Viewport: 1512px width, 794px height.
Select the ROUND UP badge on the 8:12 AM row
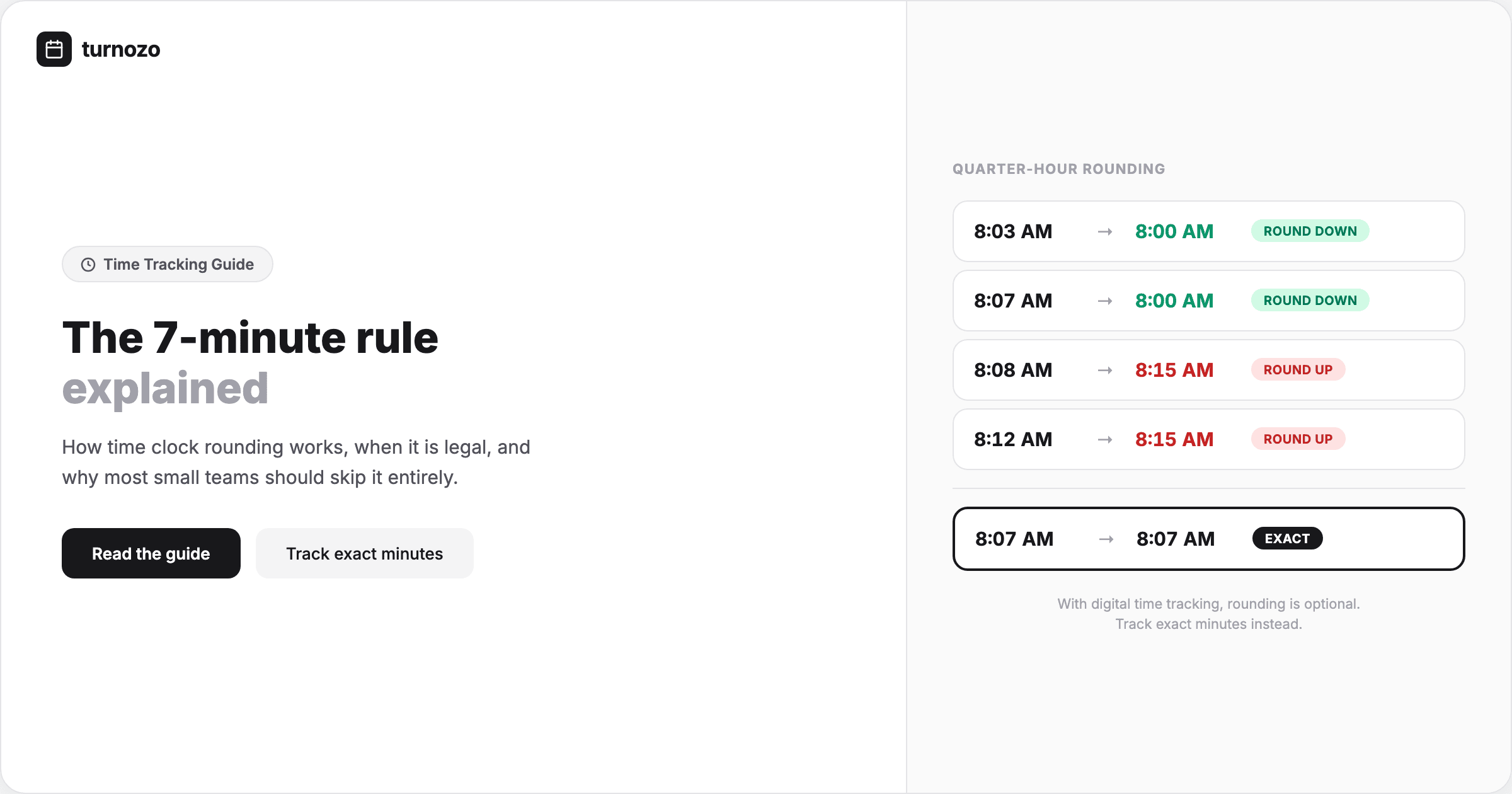pyautogui.click(x=1298, y=439)
